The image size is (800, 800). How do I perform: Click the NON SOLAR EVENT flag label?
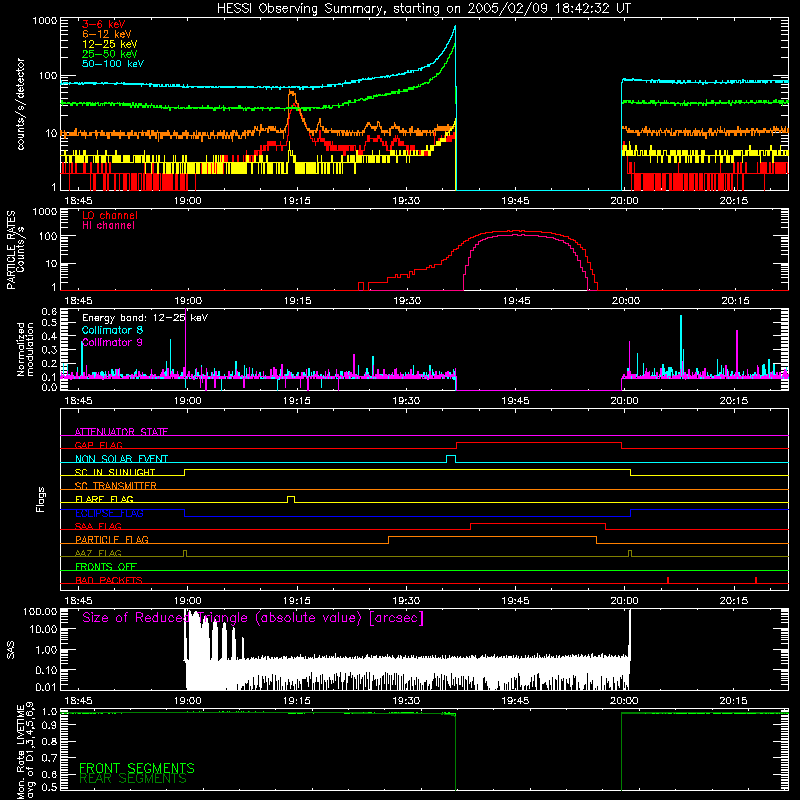[121, 459]
